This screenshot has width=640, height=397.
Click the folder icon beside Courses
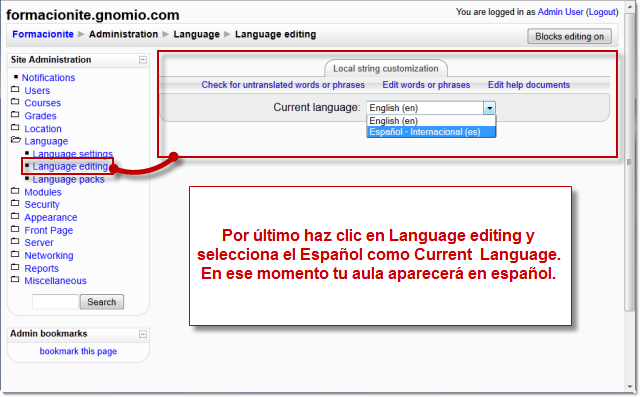click(15, 102)
